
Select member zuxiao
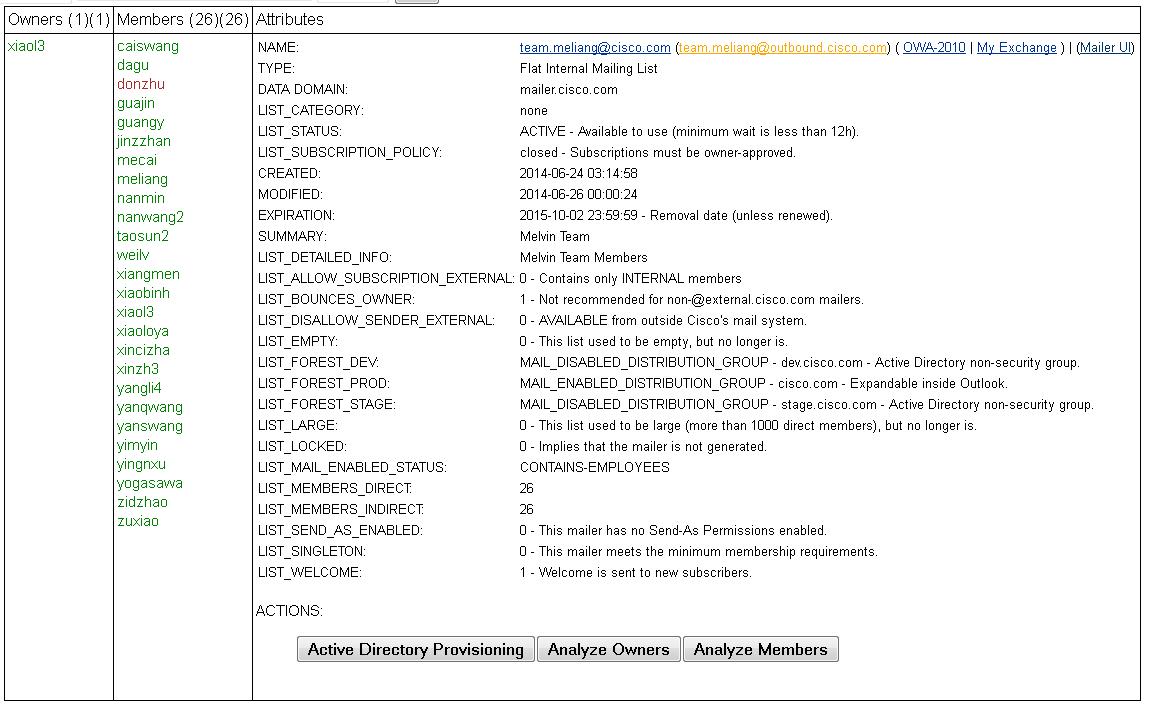[x=138, y=521]
